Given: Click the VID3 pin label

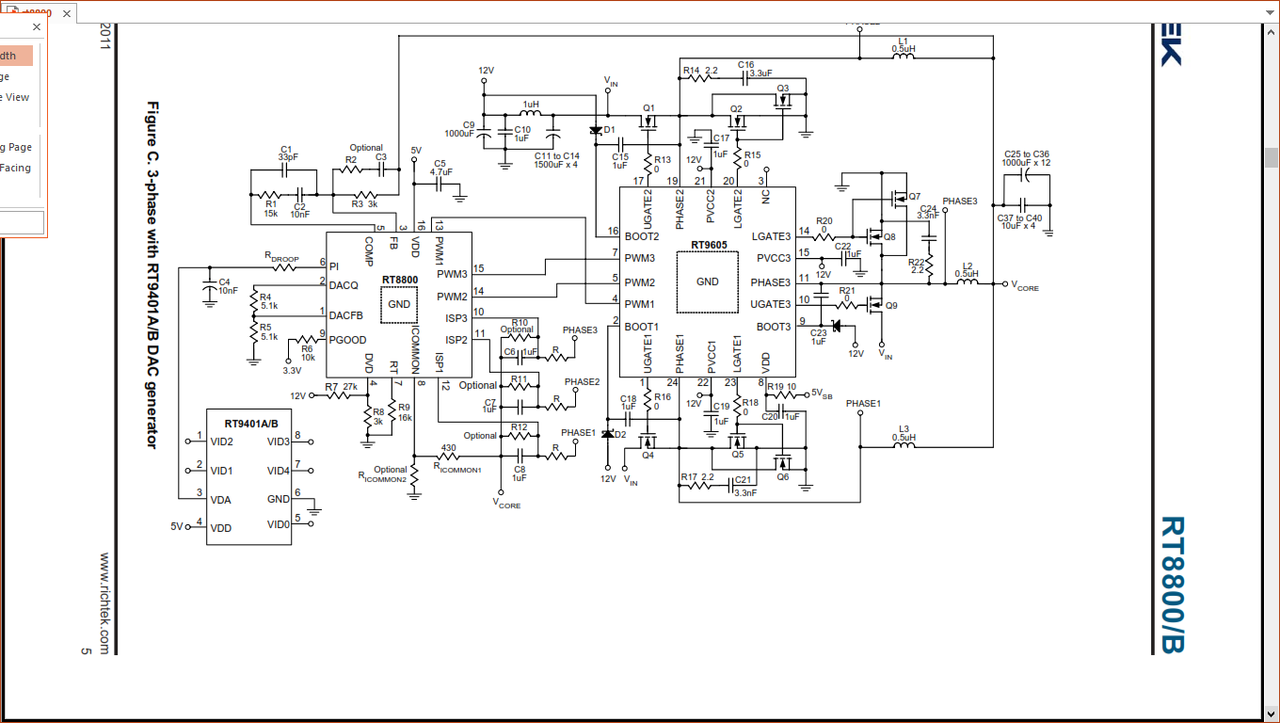Looking at the screenshot, I should tap(278, 441).
